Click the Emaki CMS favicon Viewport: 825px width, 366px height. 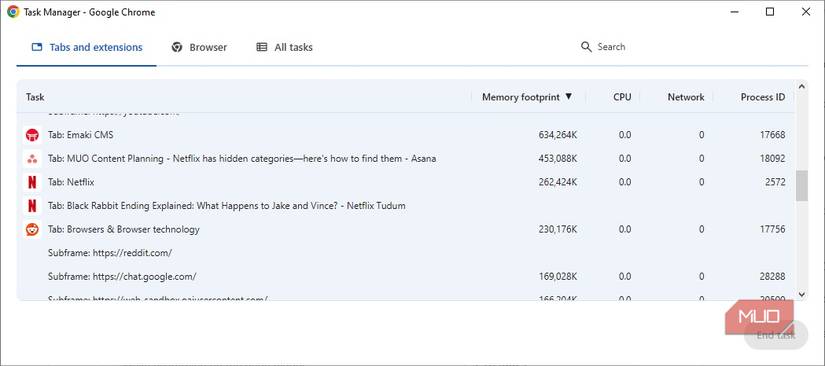click(32, 135)
